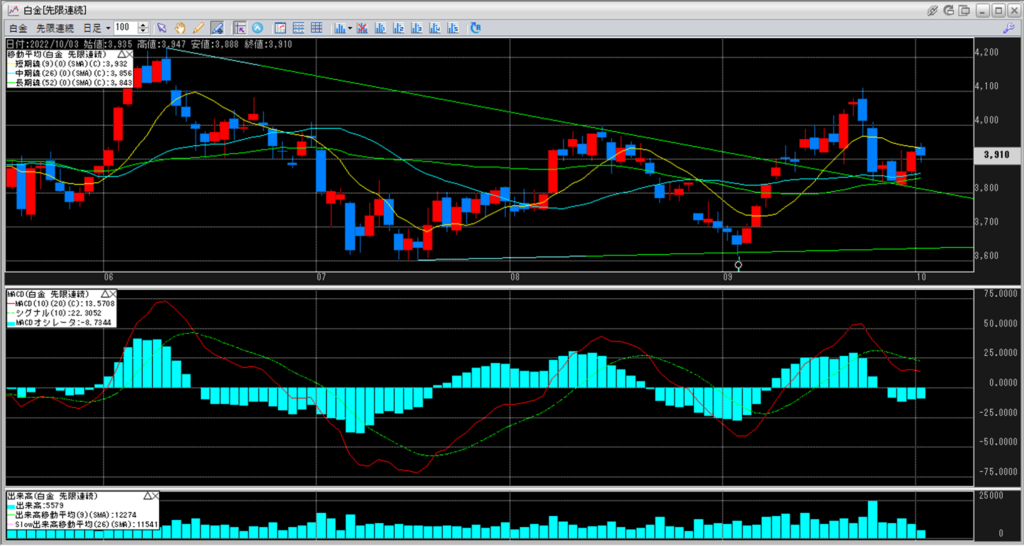Close the 出来高 legend with X button

coord(154,496)
